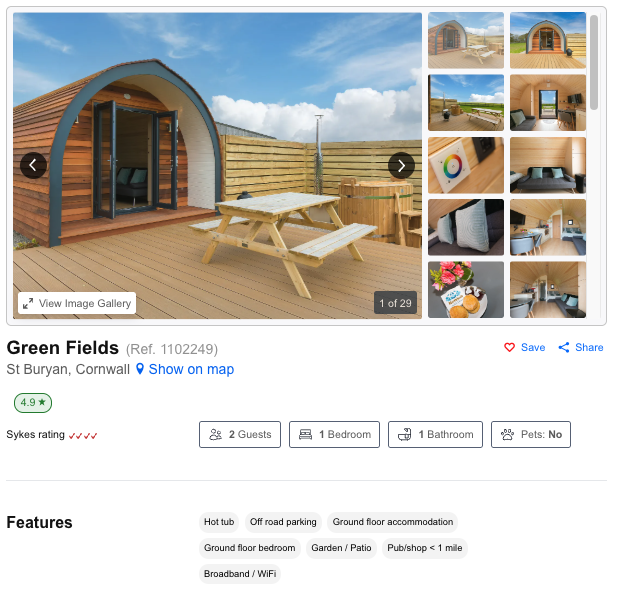Click the guests icon in 2 Guests box

click(216, 434)
